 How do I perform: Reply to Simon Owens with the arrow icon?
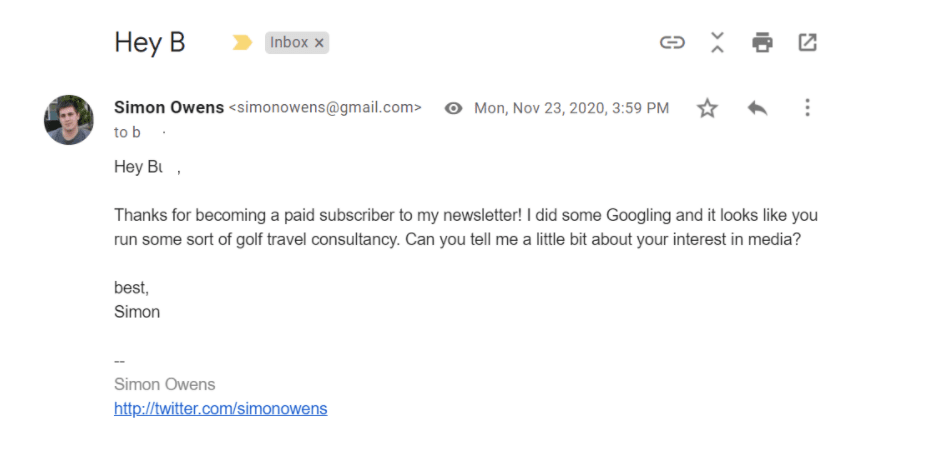757,108
